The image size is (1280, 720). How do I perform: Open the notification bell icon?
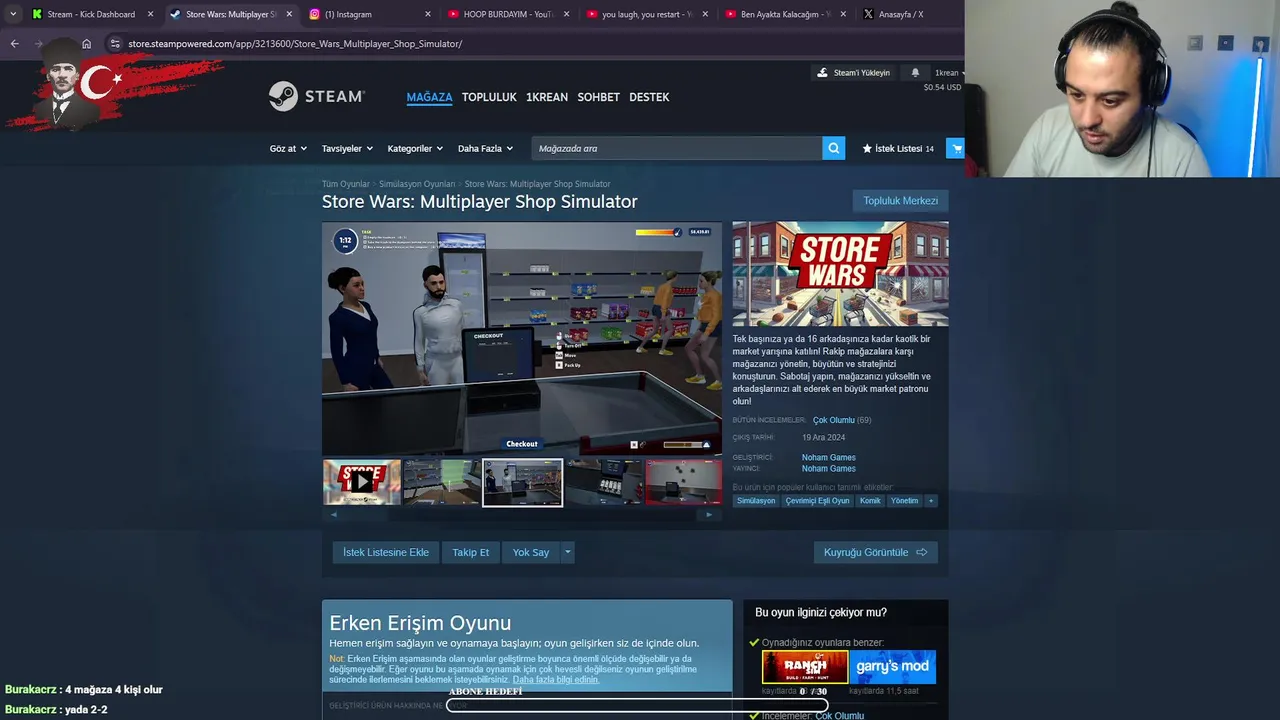coord(915,73)
